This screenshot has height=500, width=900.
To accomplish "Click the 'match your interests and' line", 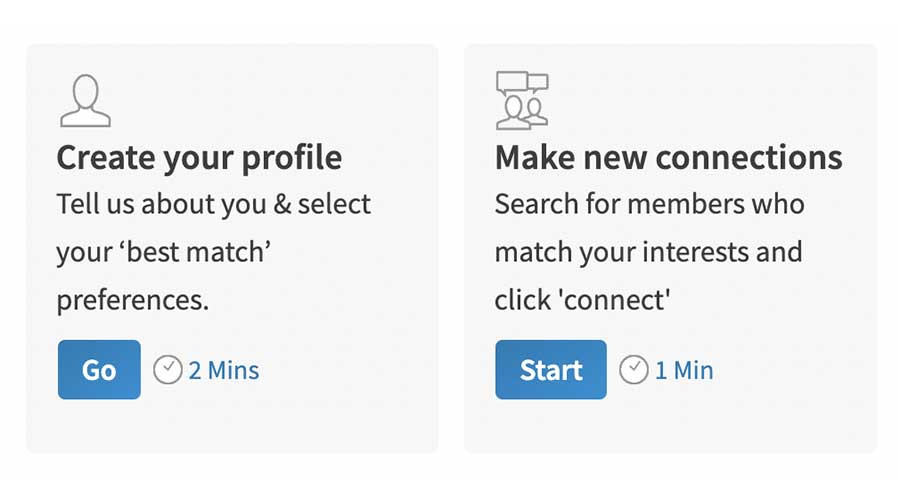I will tap(648, 252).
